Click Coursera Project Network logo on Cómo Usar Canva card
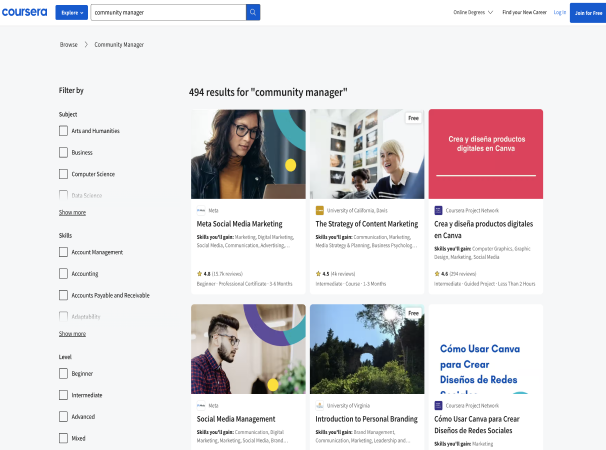Viewport: 606px width, 450px height. [438, 406]
